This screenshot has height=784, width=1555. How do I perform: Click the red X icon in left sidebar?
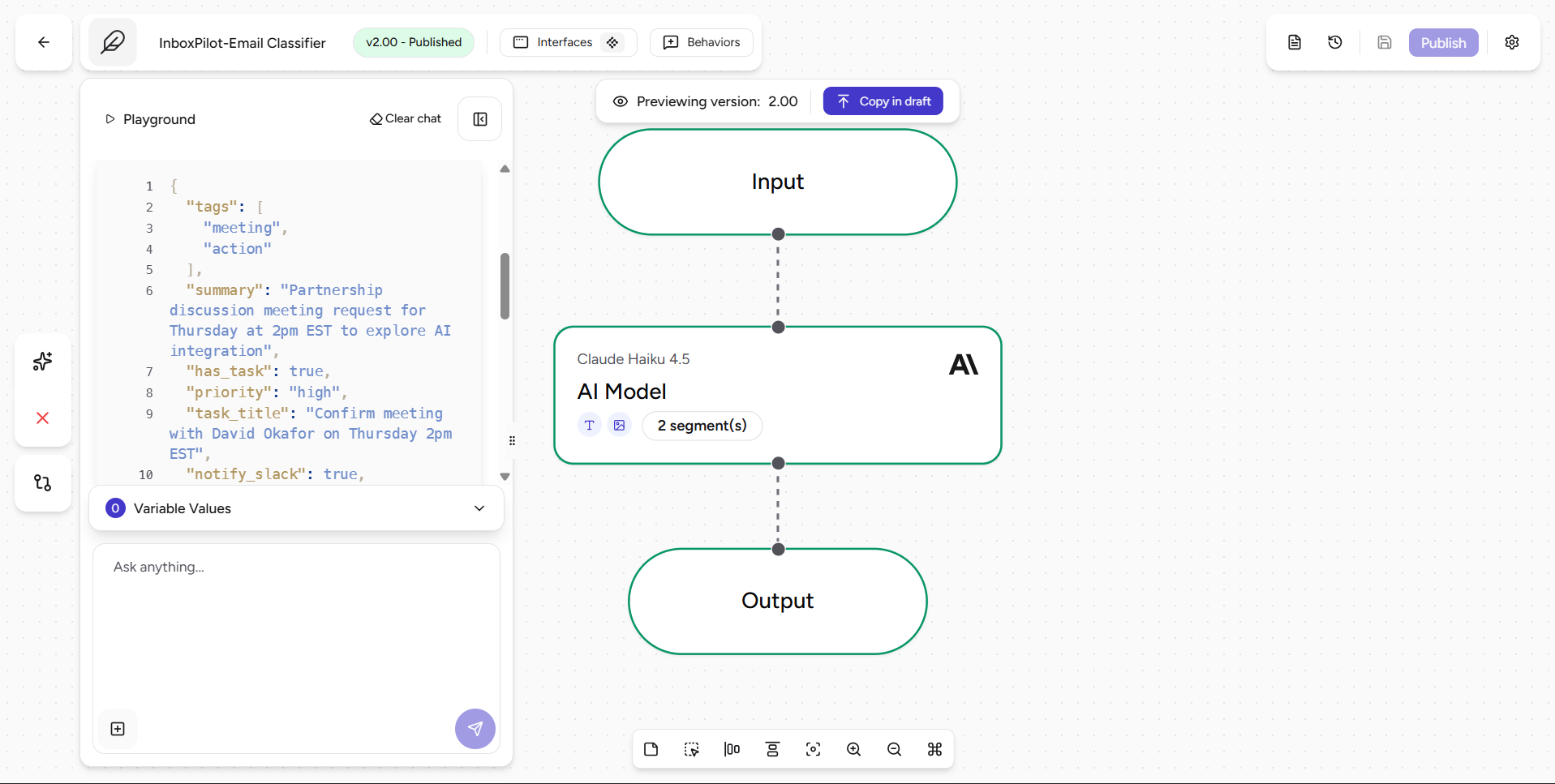pos(43,418)
